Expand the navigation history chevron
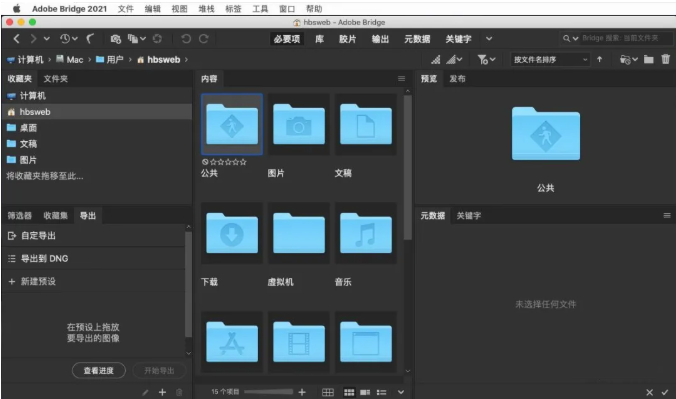The height and width of the screenshot is (399, 676). pos(47,39)
